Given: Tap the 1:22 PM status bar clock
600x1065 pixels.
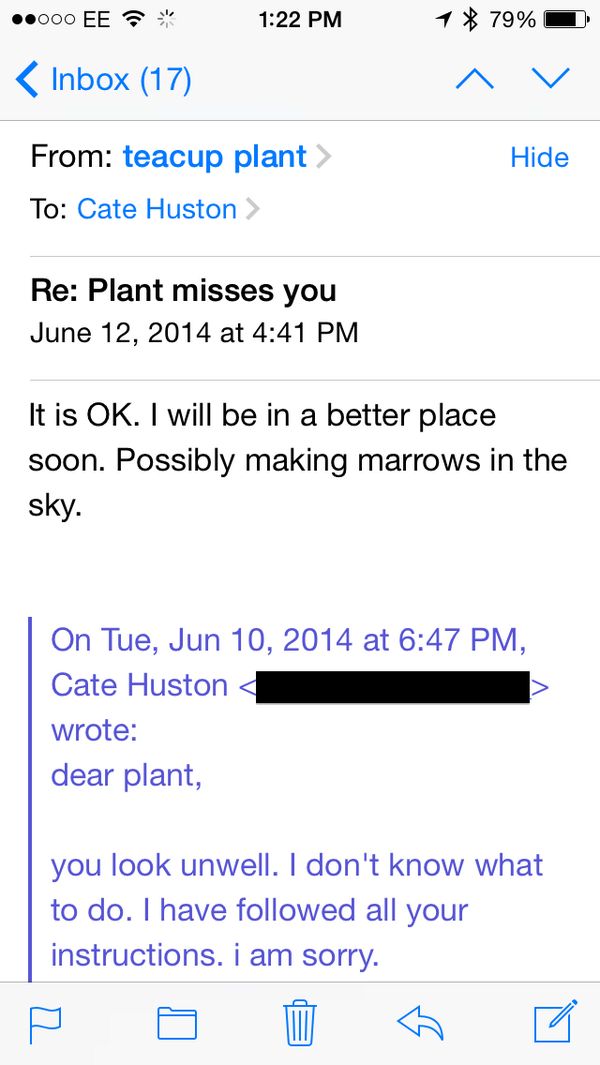Looking at the screenshot, I should point(299,19).
